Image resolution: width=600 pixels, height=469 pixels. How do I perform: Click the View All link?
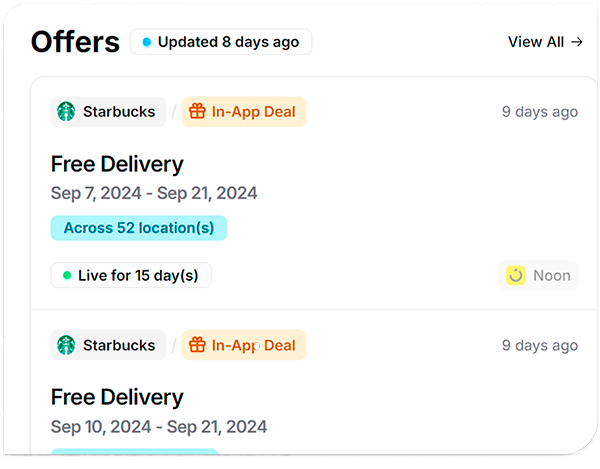[x=545, y=42]
